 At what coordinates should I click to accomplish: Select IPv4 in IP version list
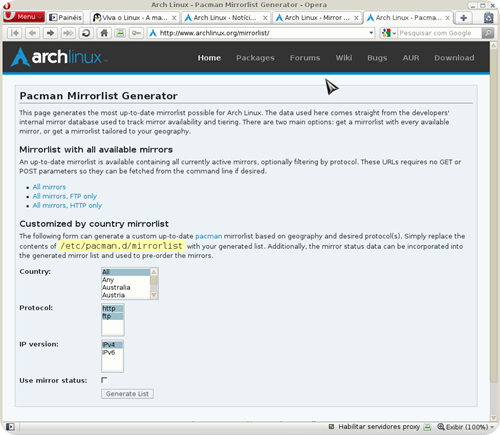[112, 345]
